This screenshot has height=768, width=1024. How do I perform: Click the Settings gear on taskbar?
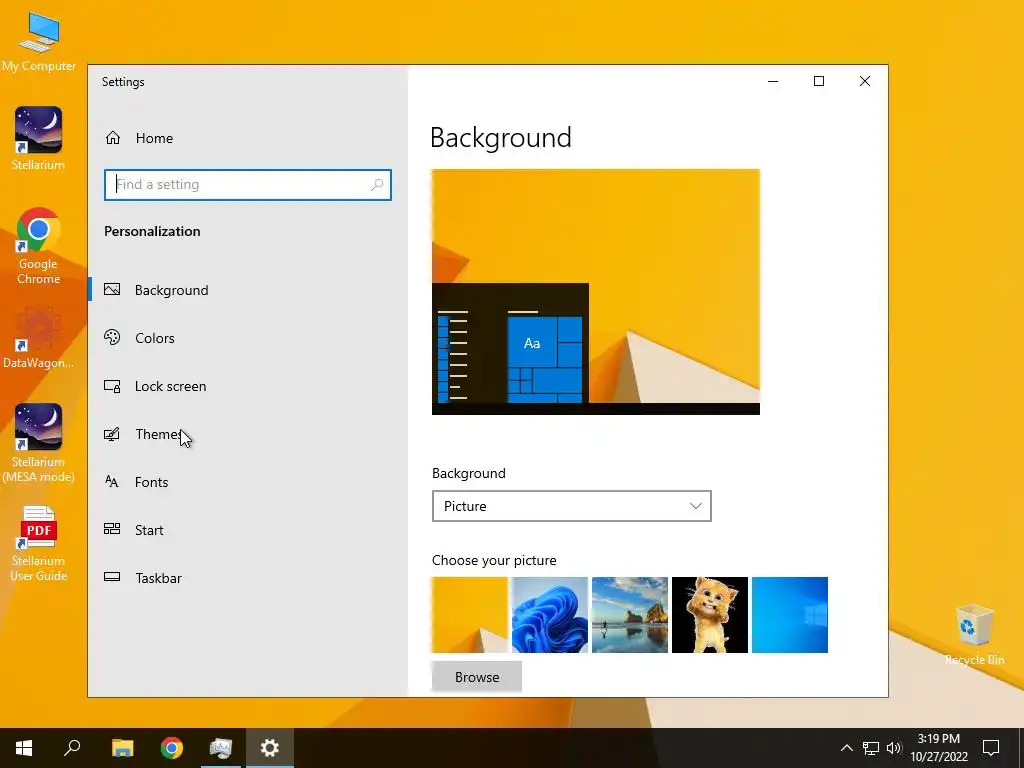click(270, 748)
